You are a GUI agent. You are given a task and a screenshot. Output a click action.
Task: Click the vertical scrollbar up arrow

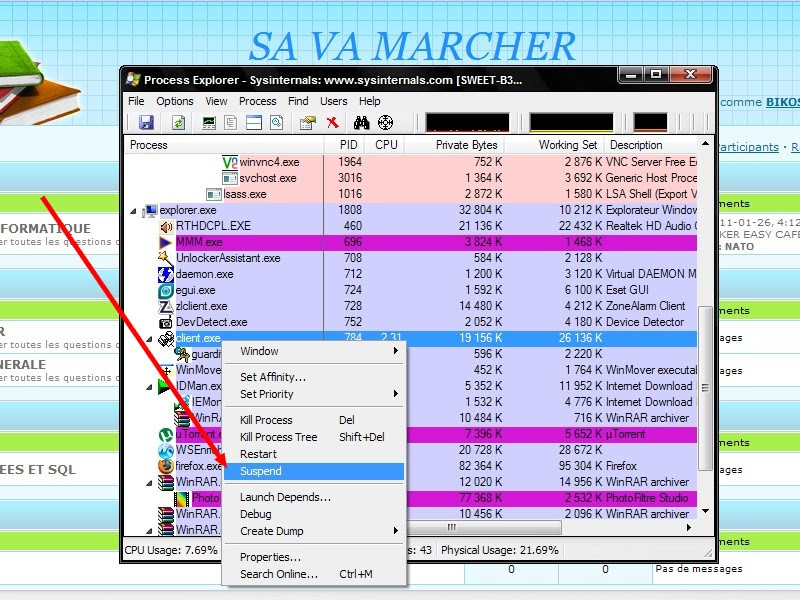tap(706, 143)
